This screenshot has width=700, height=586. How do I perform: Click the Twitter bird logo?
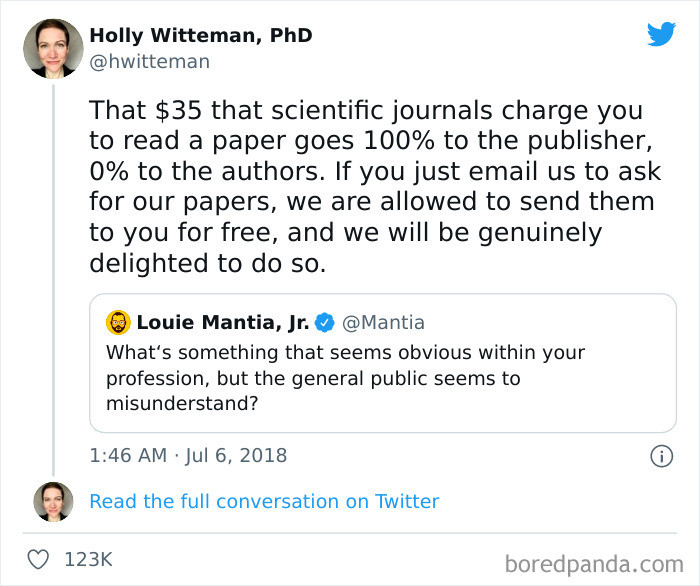(661, 34)
